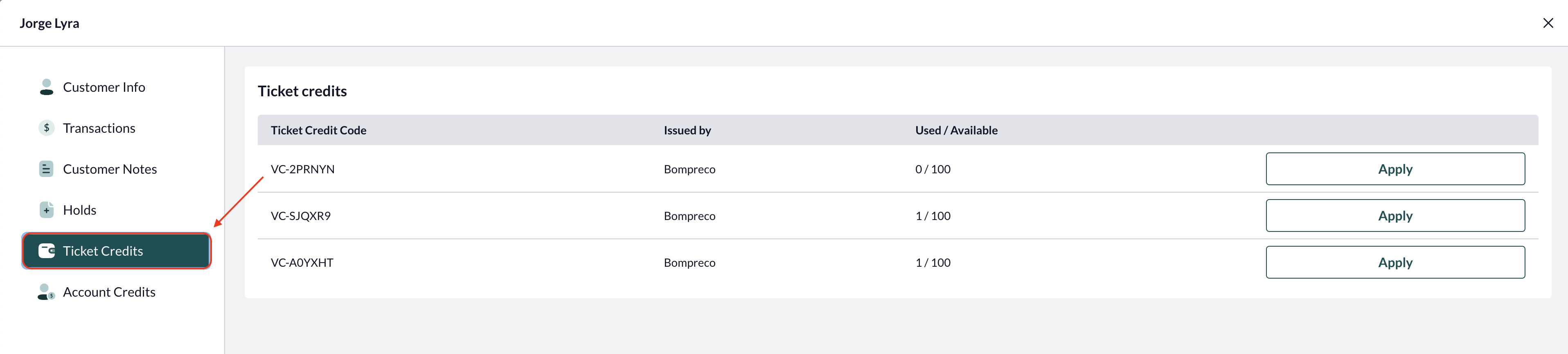Image resolution: width=1568 pixels, height=354 pixels.
Task: Click the Customer Info person icon
Action: click(46, 87)
